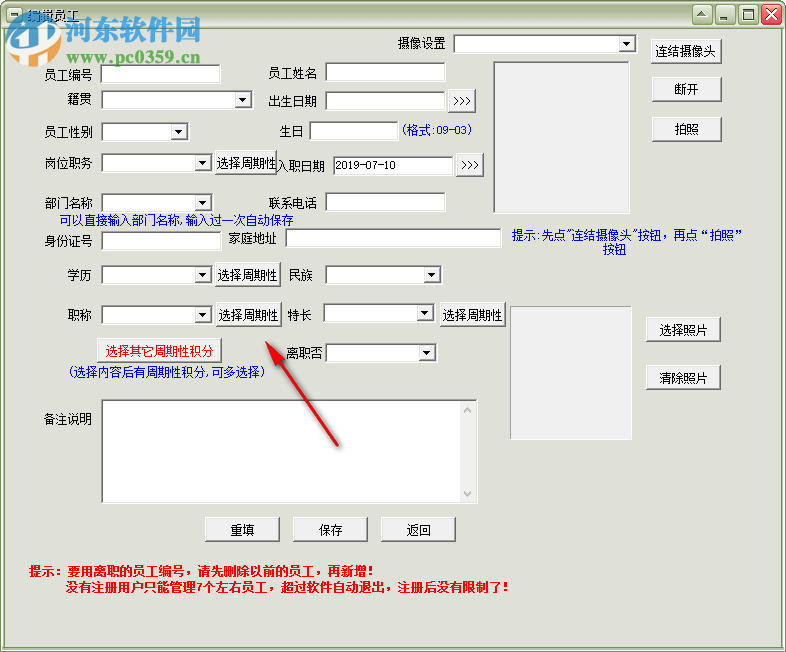
Task: Click the roll-up arrow title bar button
Action: [x=702, y=15]
